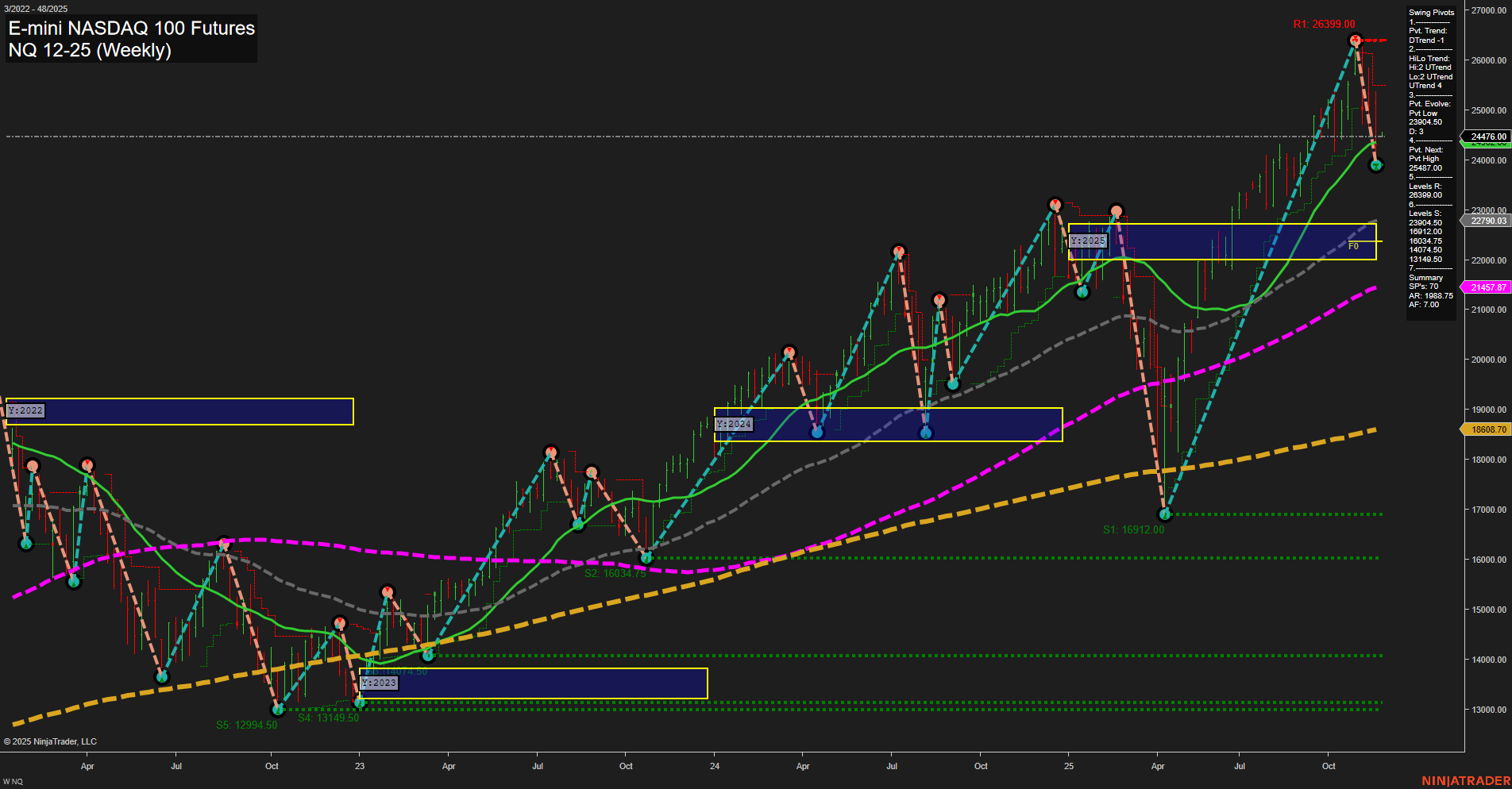Viewport: 1512px width, 789px height.
Task: Click the F0 marker inside the Y:2025 box
Action: pos(1353,245)
